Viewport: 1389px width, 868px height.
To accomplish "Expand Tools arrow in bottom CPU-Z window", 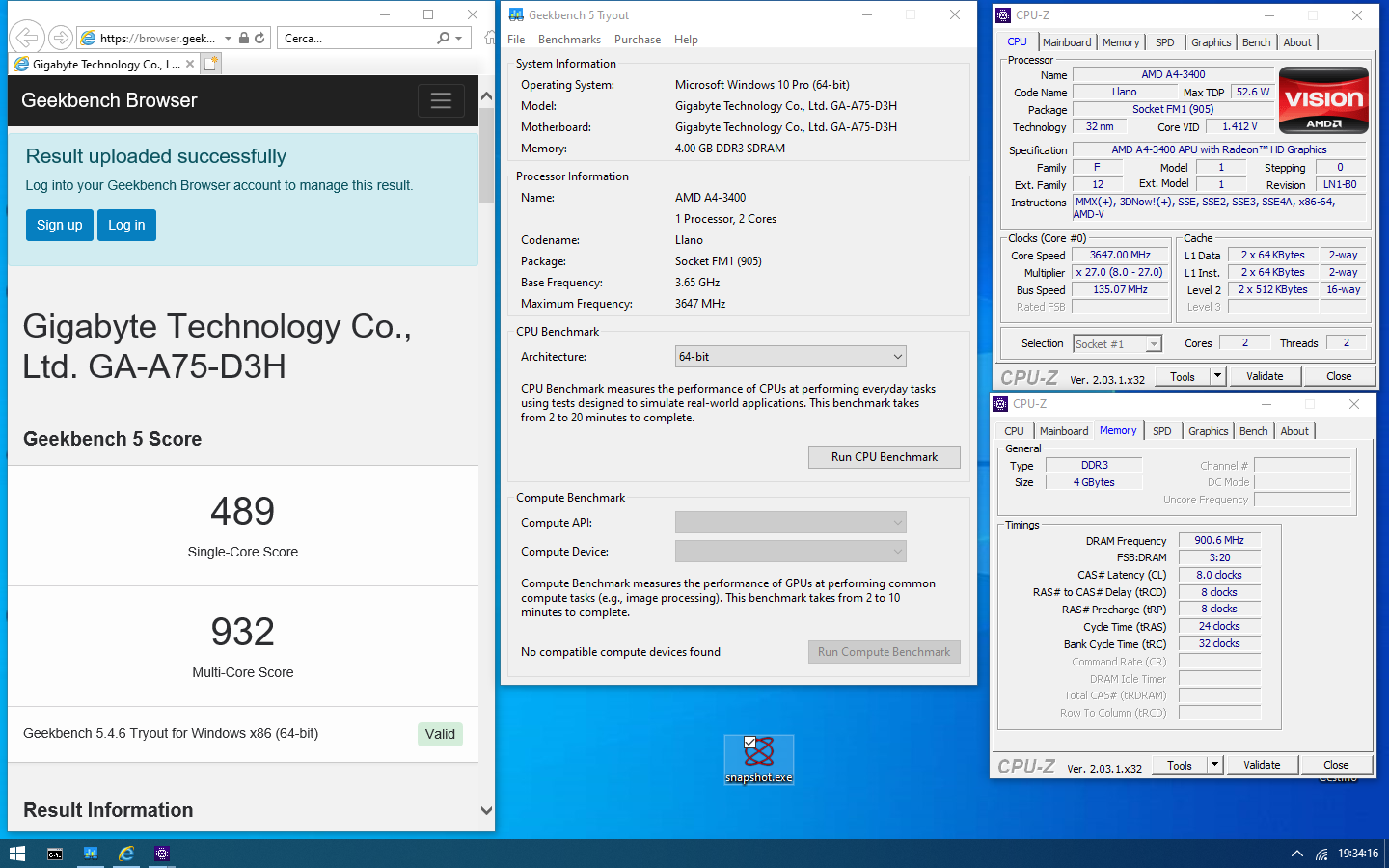I will [x=1214, y=765].
